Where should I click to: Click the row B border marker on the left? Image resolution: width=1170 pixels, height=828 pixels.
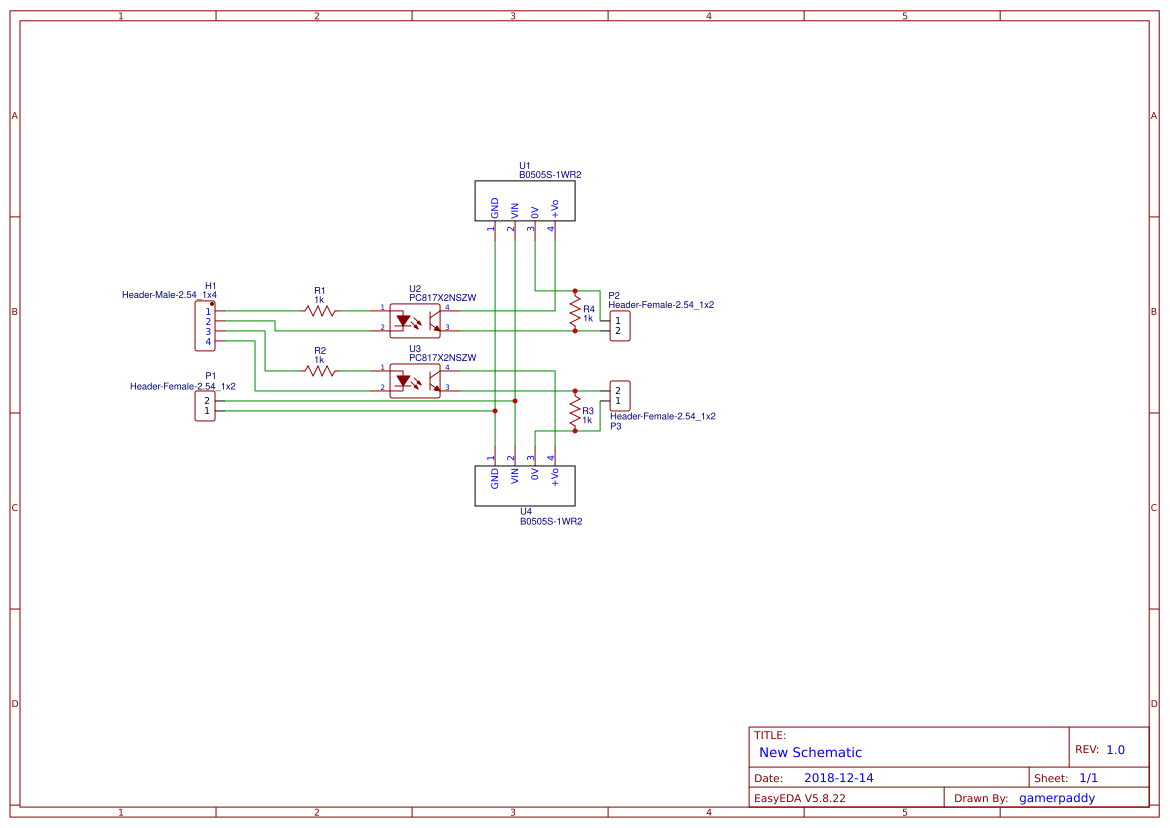14,311
